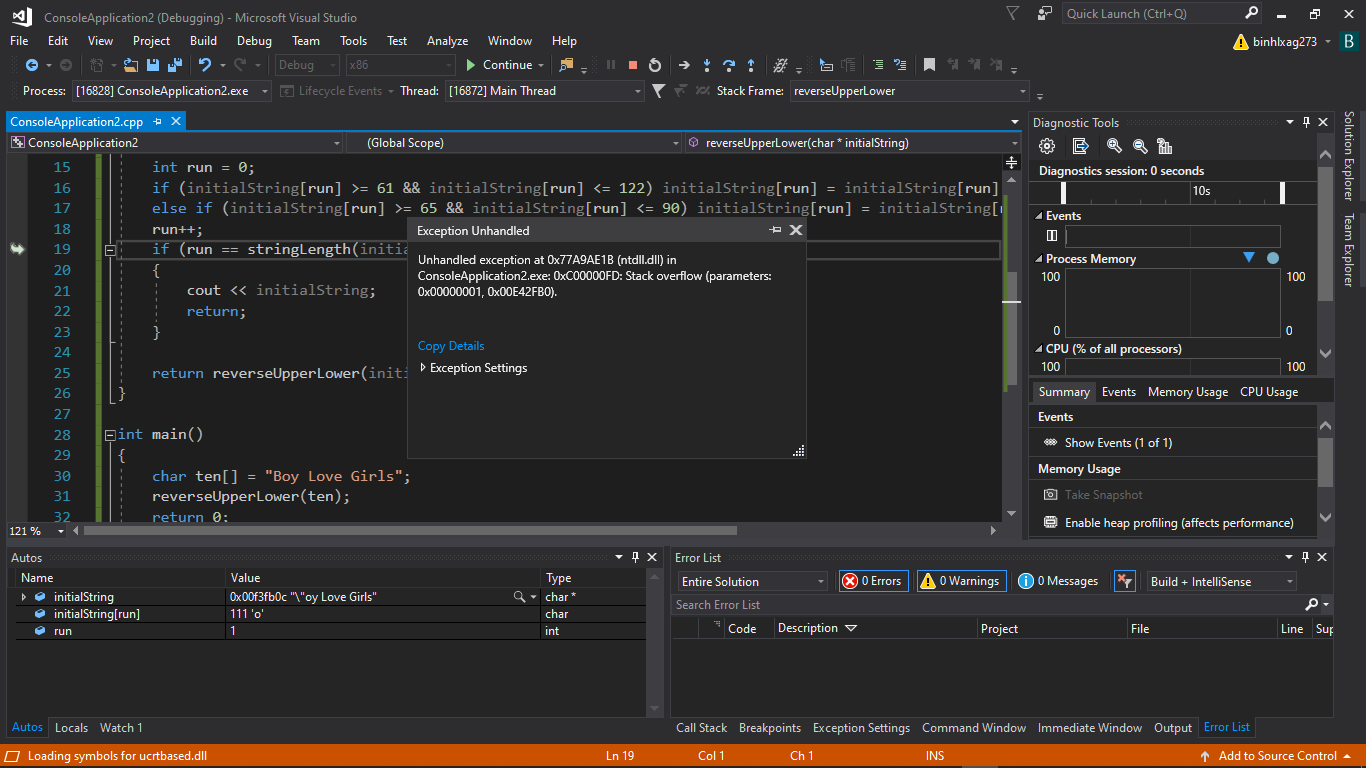Toggle the 0 Warnings filter
Viewport: 1366px width, 768px height.
click(961, 581)
